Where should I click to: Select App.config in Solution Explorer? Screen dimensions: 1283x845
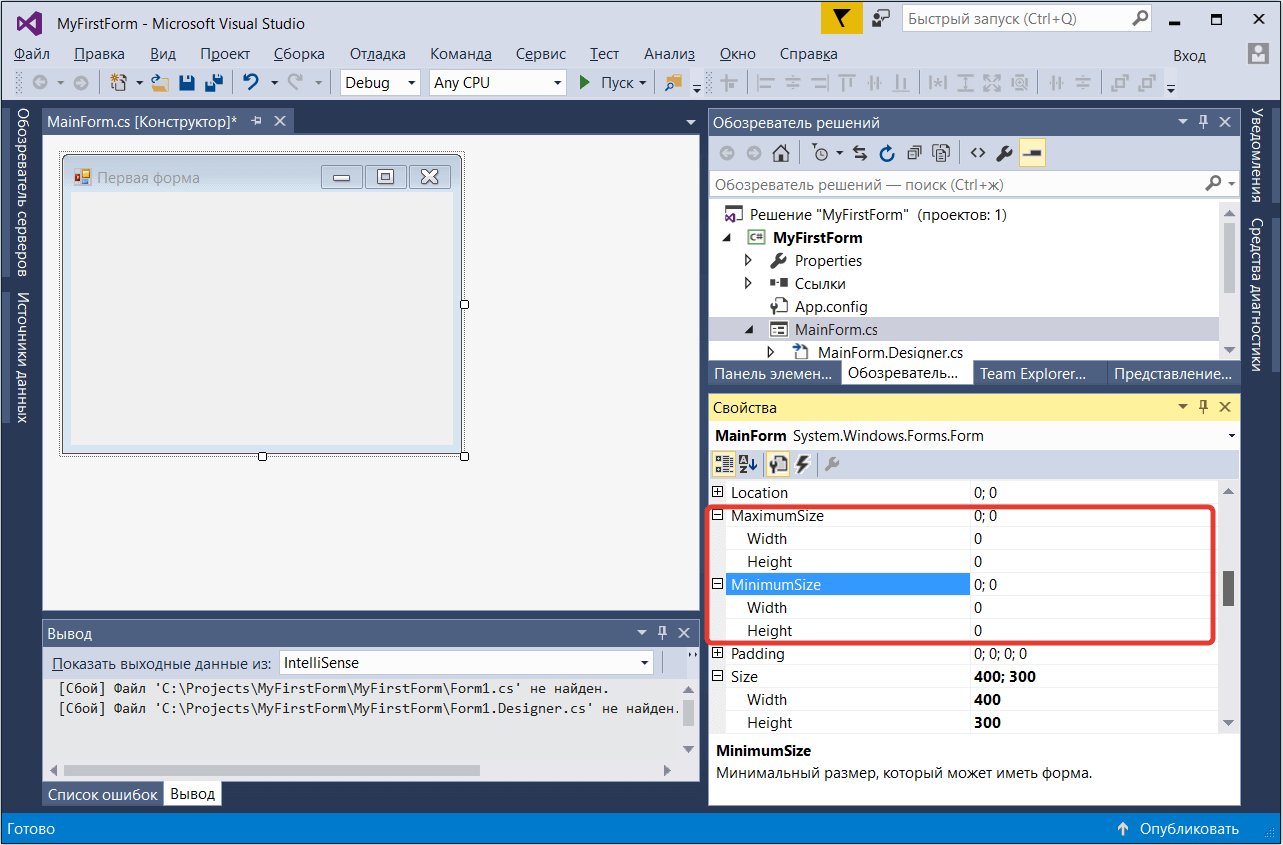pyautogui.click(x=831, y=307)
